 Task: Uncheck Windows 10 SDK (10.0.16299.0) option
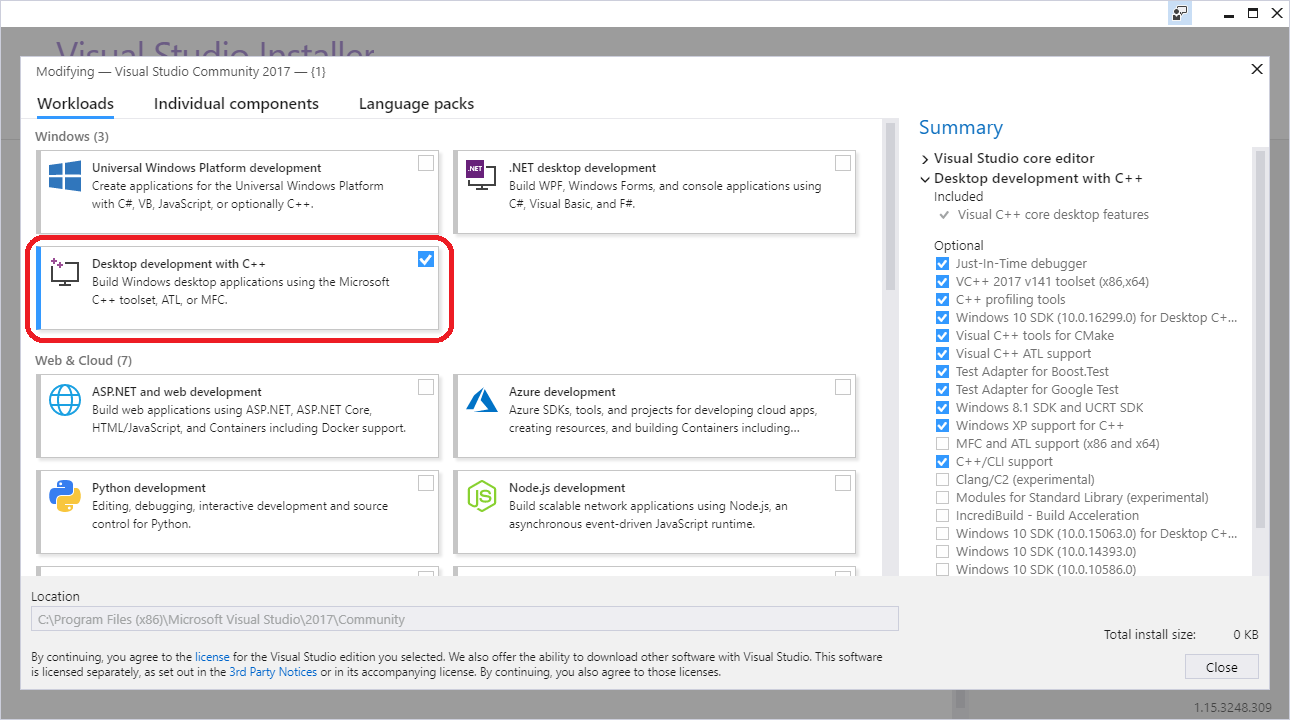point(942,318)
